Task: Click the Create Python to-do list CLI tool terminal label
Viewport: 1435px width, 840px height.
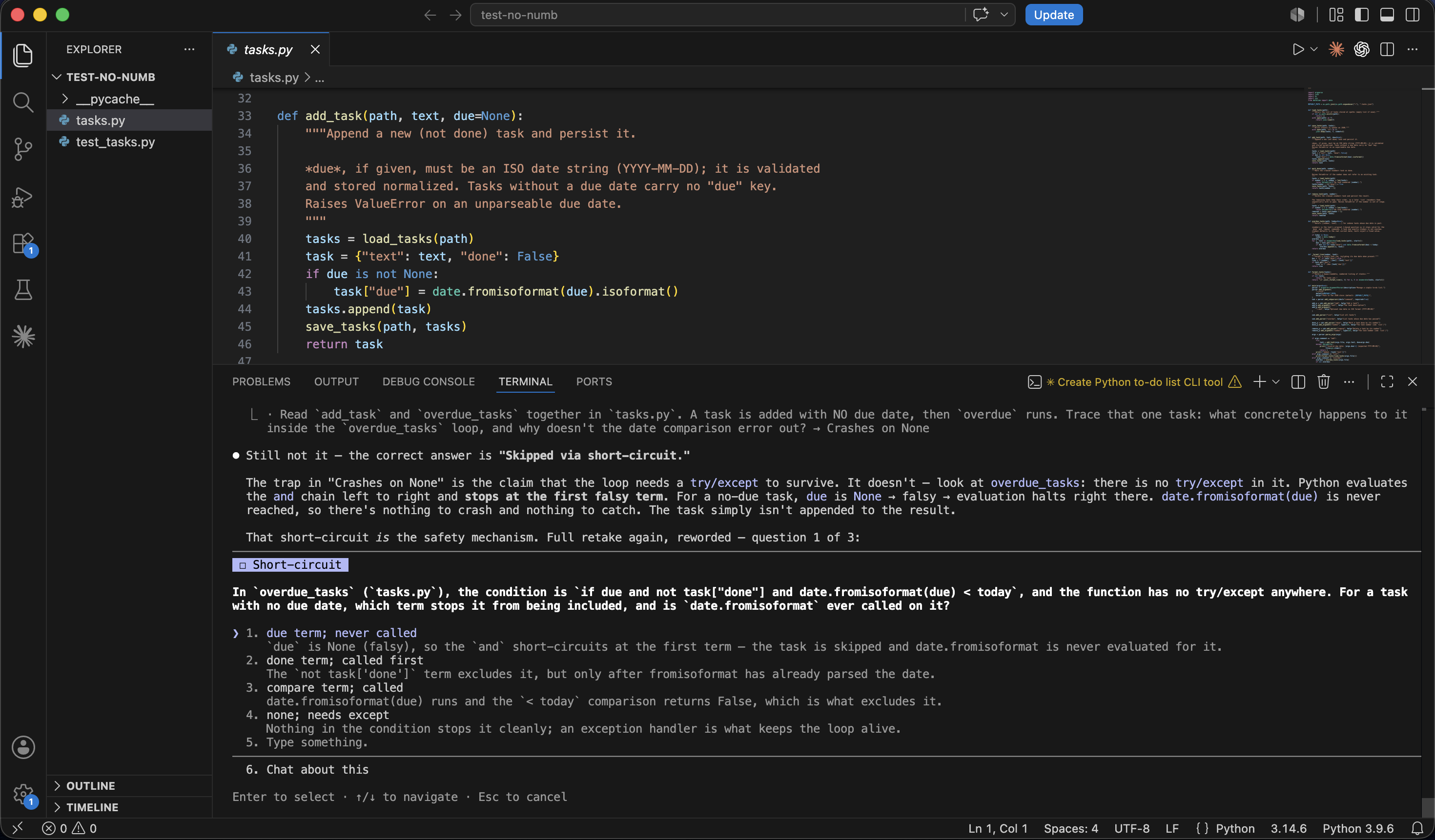Action: click(1134, 382)
